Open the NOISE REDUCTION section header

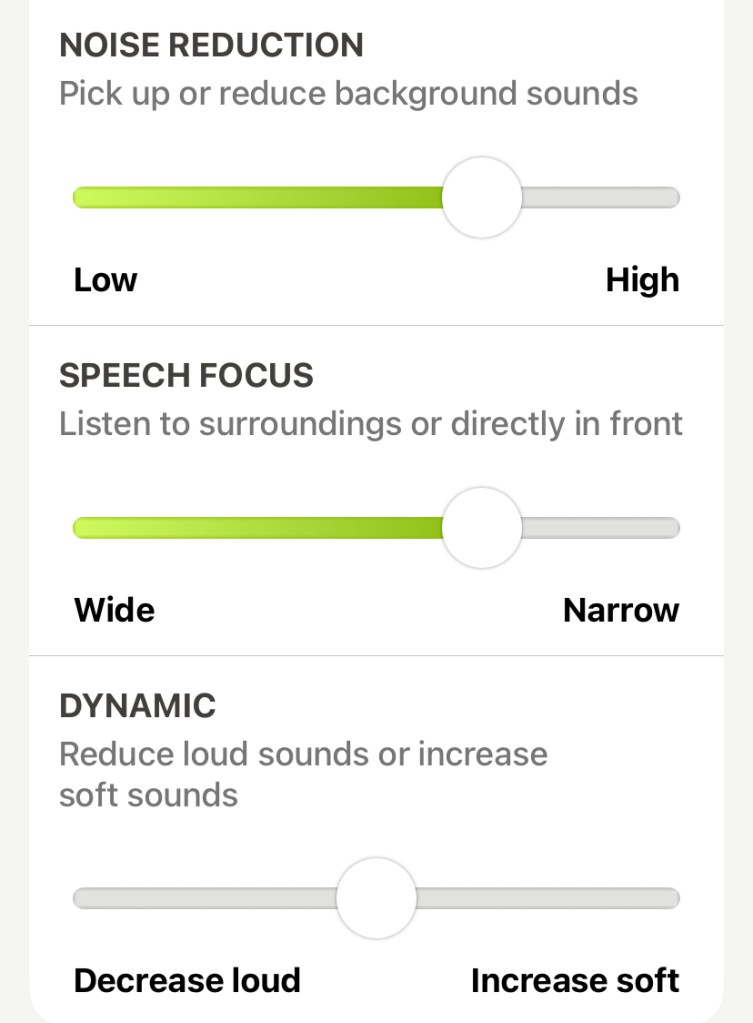tap(213, 45)
